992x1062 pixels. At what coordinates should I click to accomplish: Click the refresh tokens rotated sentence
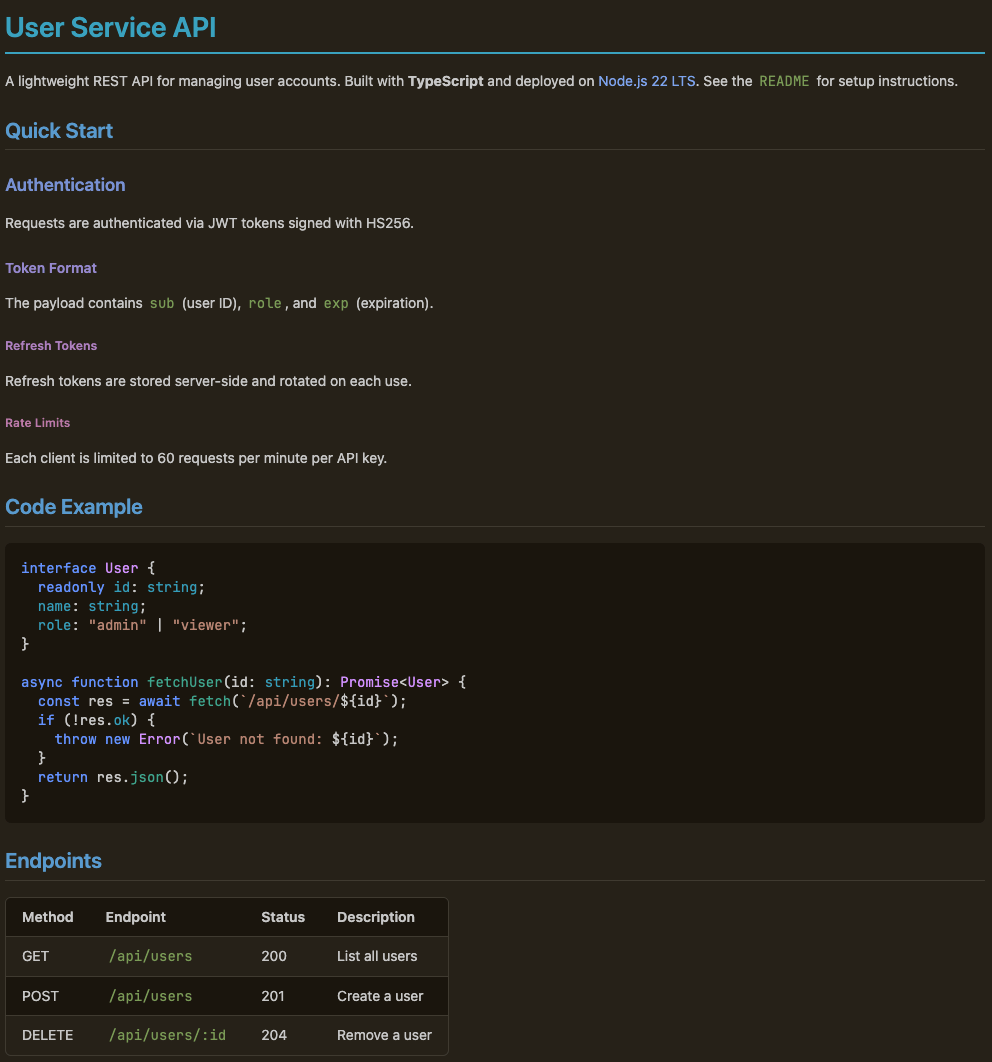click(x=209, y=381)
